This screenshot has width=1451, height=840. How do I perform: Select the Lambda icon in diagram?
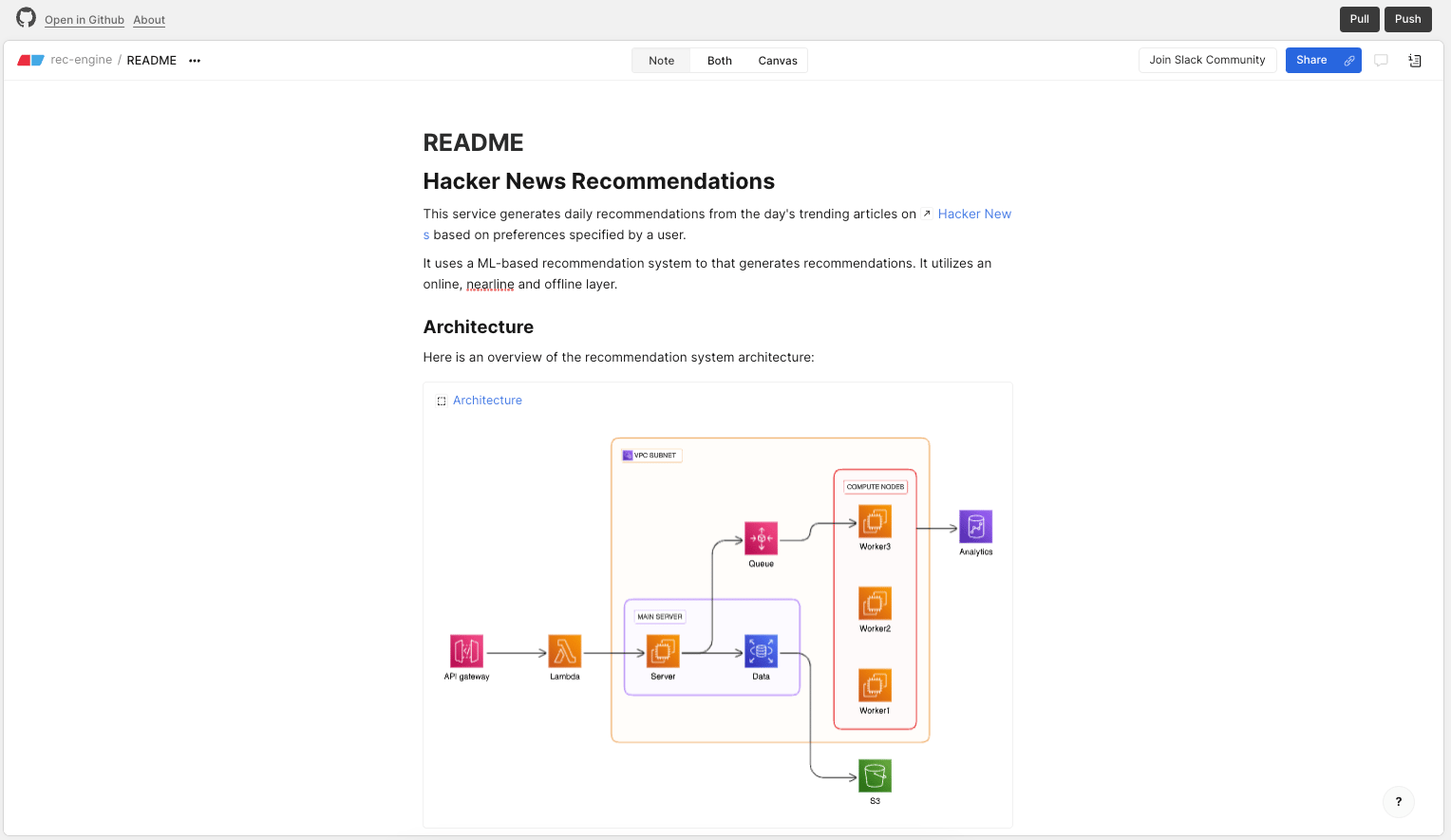click(x=565, y=651)
